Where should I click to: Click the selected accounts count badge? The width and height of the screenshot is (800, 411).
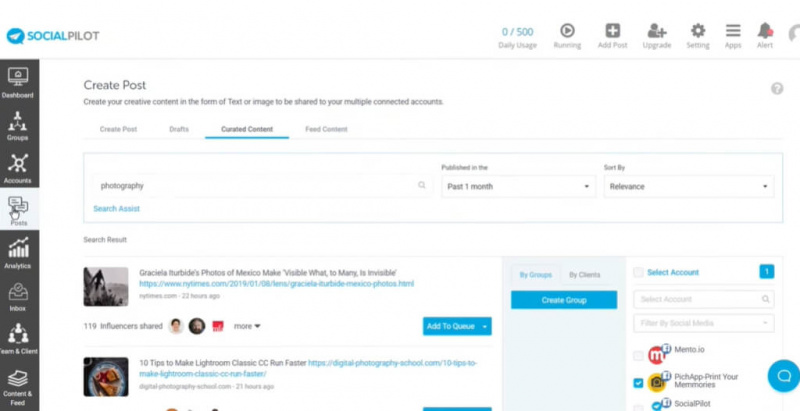pyautogui.click(x=766, y=272)
